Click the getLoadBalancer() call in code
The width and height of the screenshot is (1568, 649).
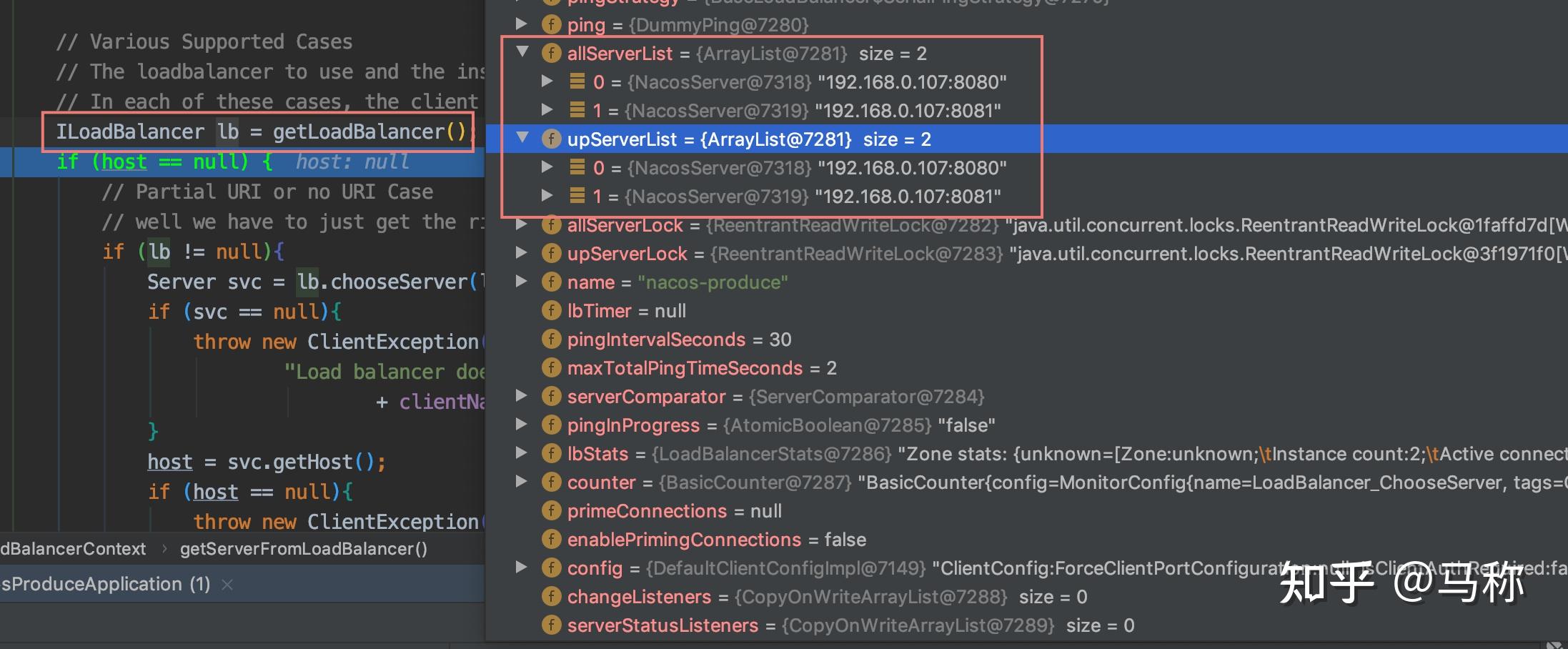point(369,132)
